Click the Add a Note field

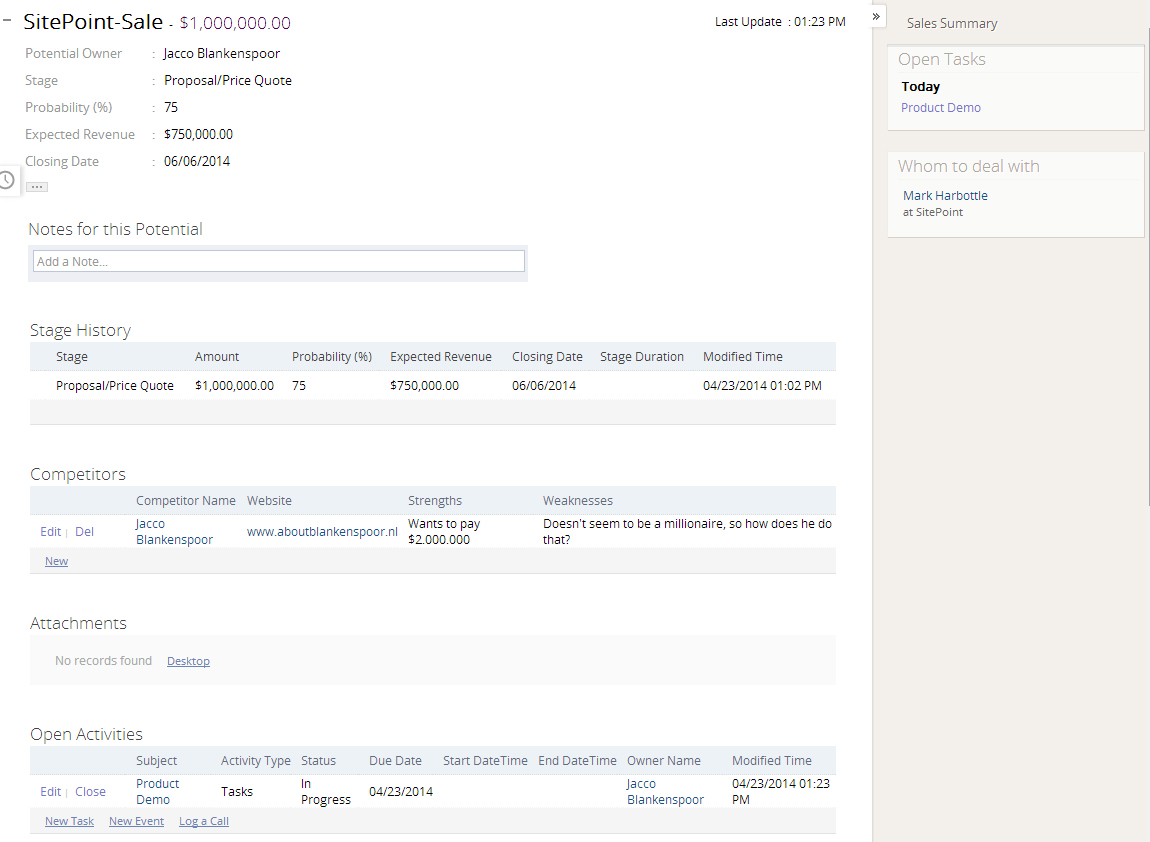(279, 261)
